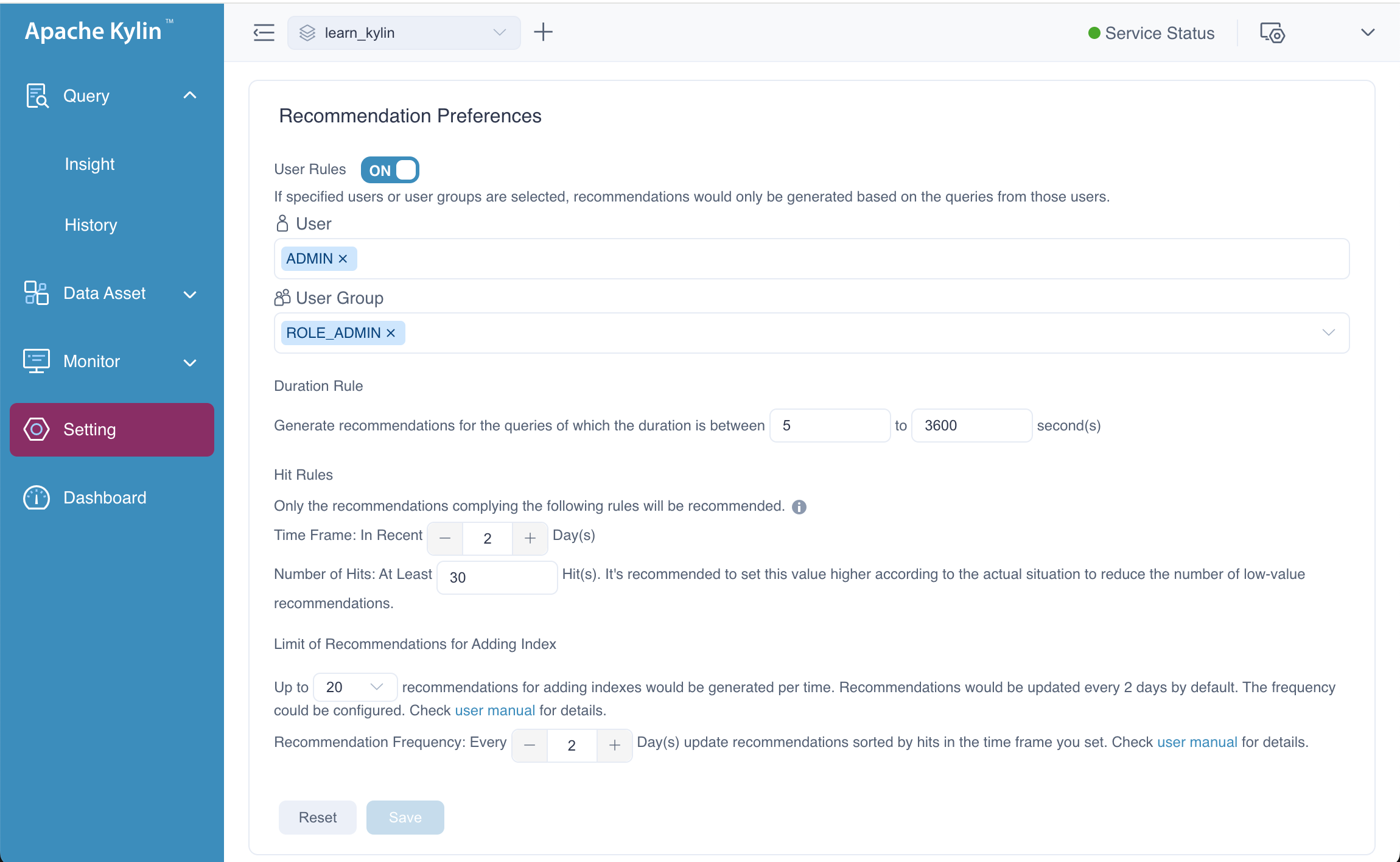Screen dimensions: 1400x862
Task: Decrease Recommendation Frequency with minus
Action: pos(530,745)
